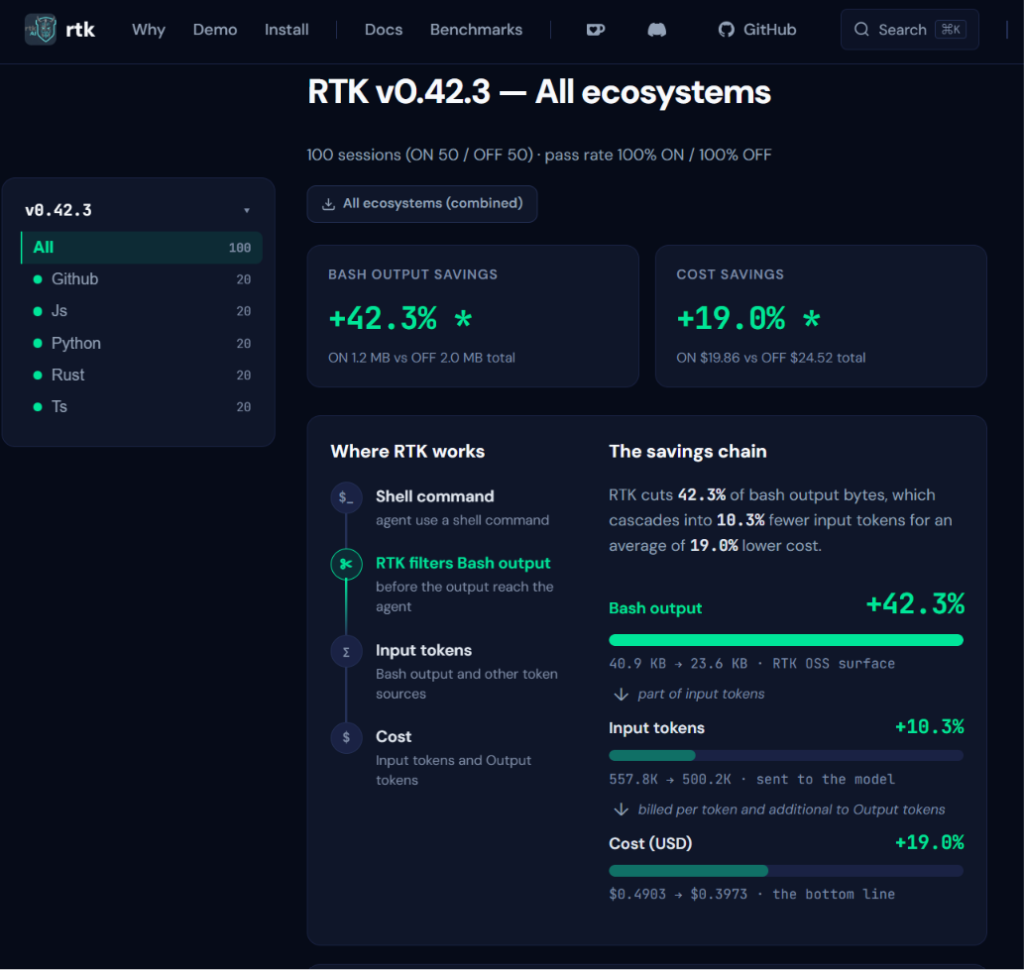Click the 'Shell command' step title
This screenshot has width=1024, height=970.
pyautogui.click(x=434, y=496)
